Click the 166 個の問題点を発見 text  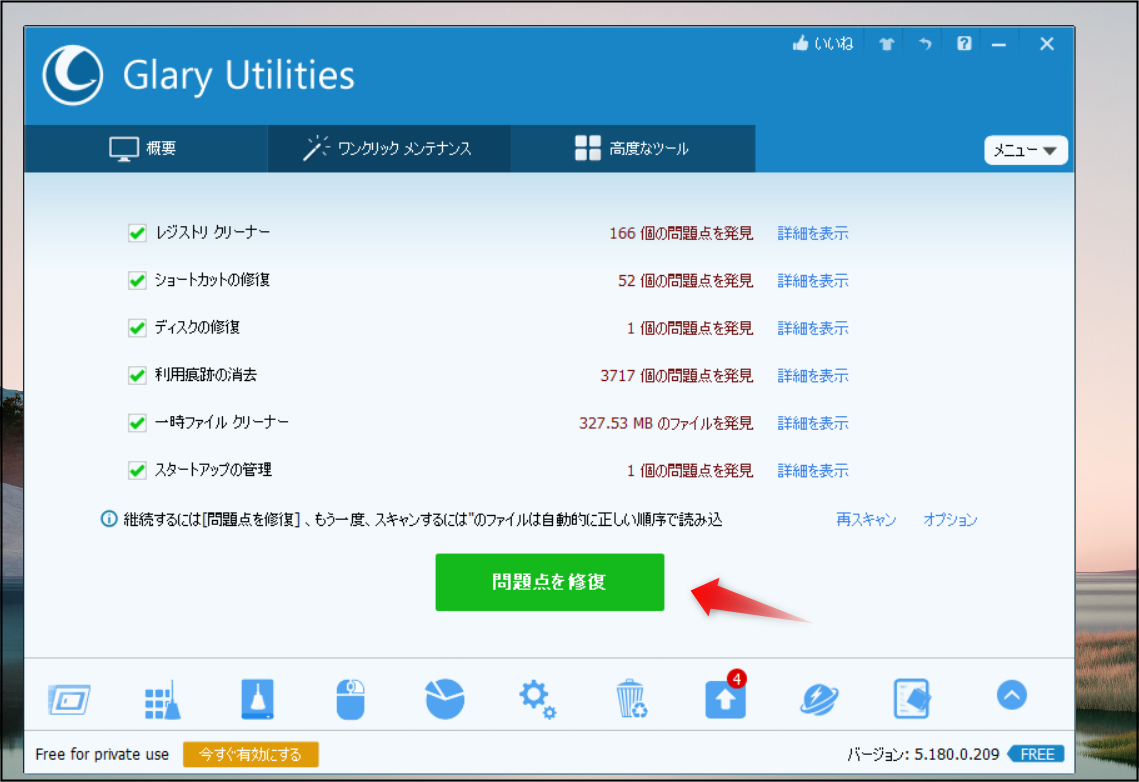[x=681, y=233]
